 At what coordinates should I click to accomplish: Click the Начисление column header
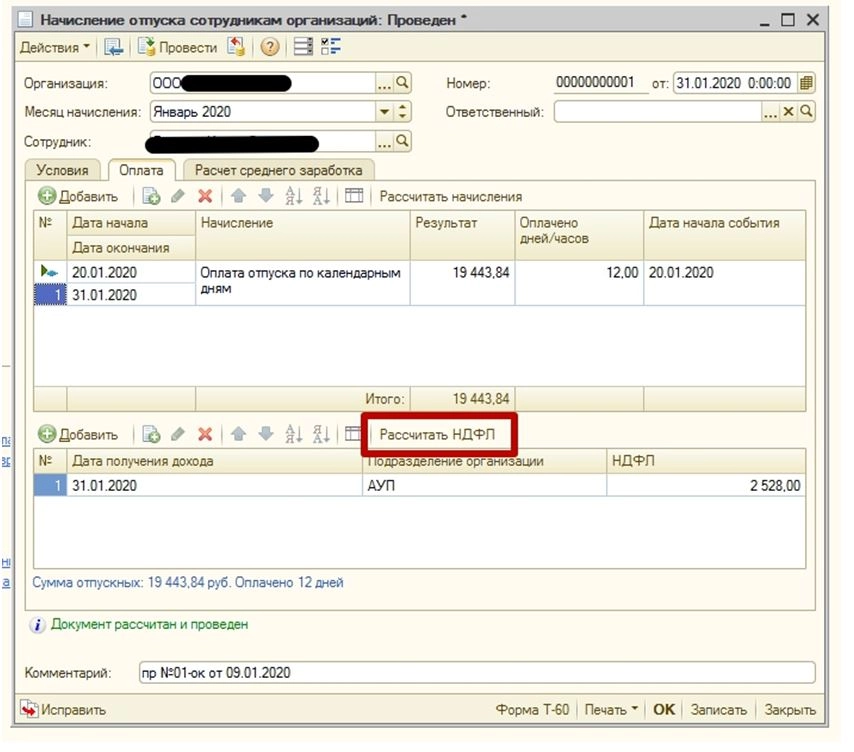302,235
